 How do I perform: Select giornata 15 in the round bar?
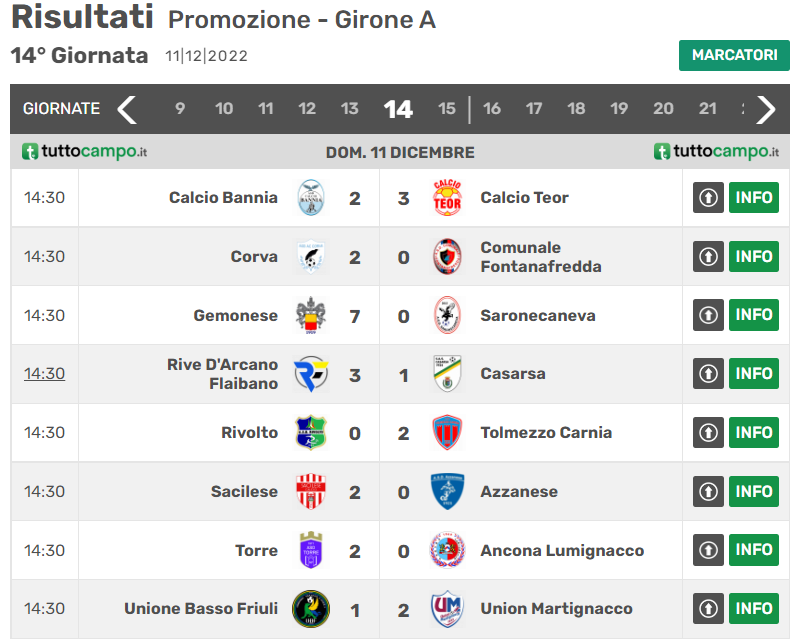(447, 109)
